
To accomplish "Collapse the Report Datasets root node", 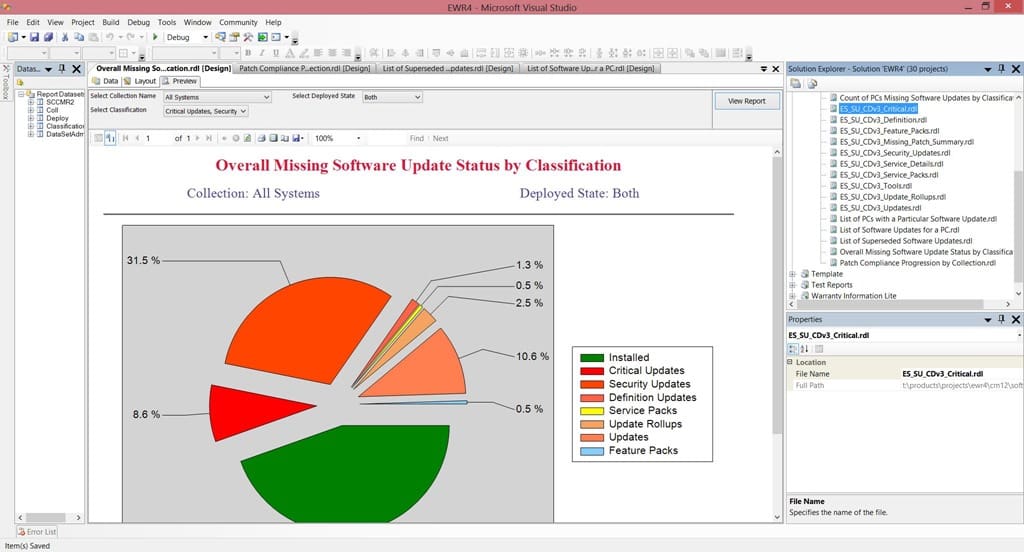I will click(21, 94).
